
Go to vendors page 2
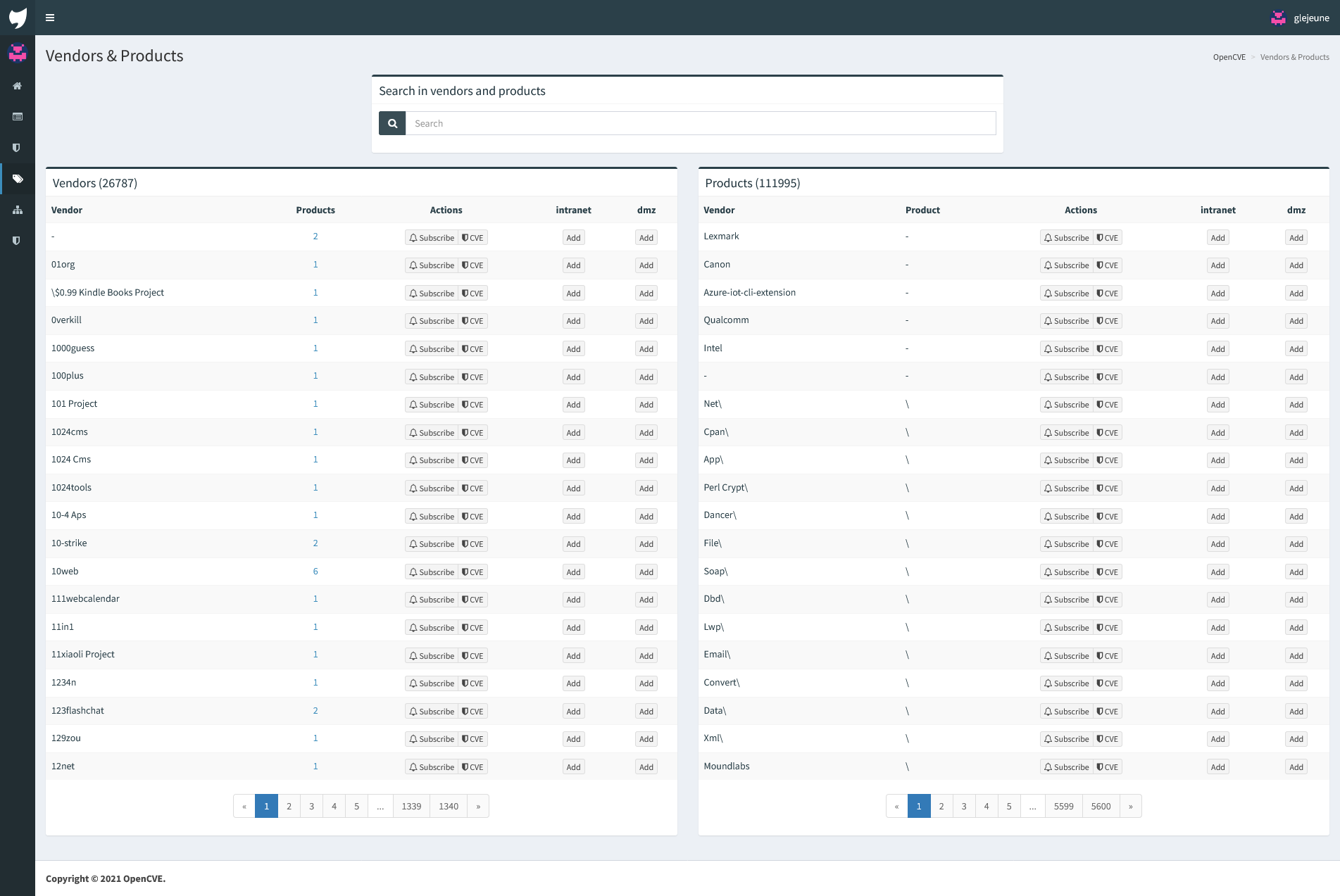coord(289,806)
